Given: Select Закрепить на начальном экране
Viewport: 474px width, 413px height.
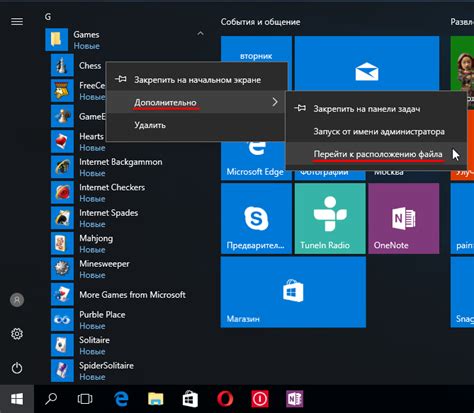Looking at the screenshot, I should [x=197, y=80].
